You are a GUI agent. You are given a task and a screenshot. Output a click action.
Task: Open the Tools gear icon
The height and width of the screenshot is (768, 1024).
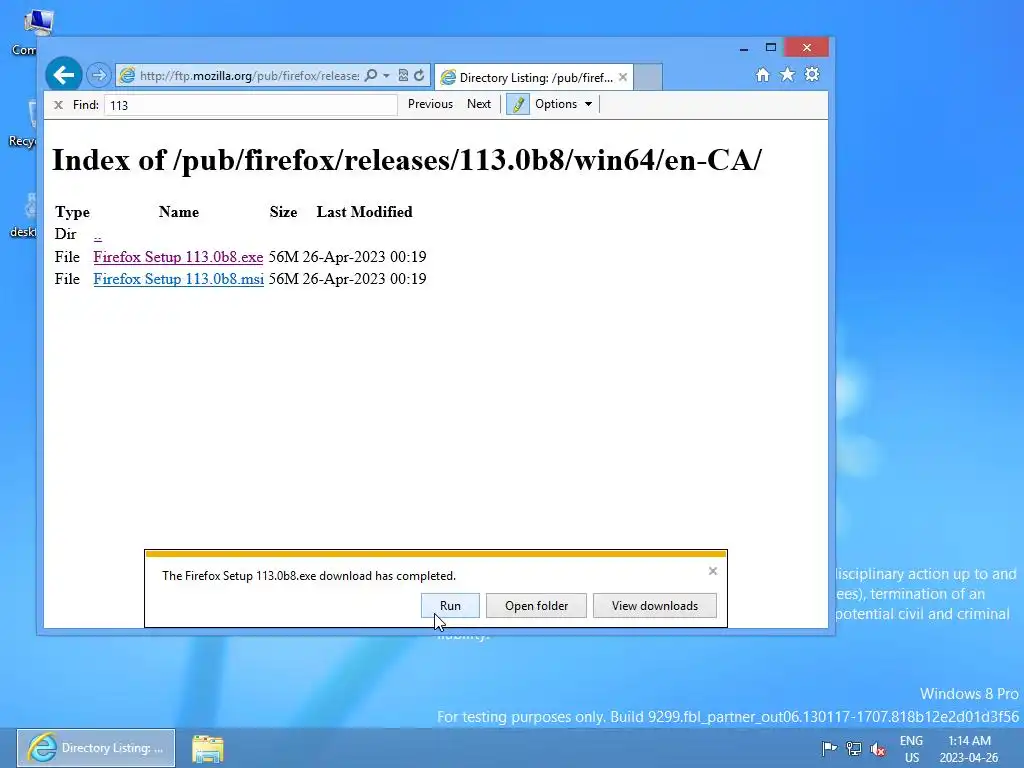pos(812,74)
